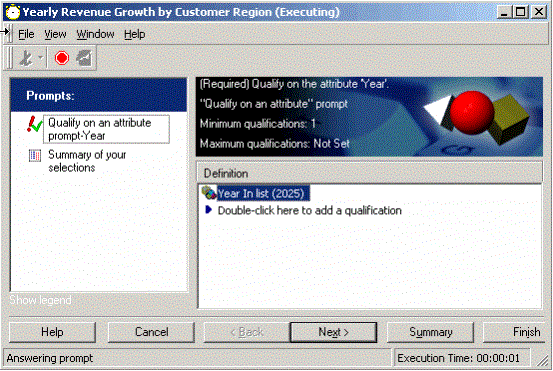The width and height of the screenshot is (553, 371).
Task: Click the required prompt checkmark icon
Action: [34, 124]
